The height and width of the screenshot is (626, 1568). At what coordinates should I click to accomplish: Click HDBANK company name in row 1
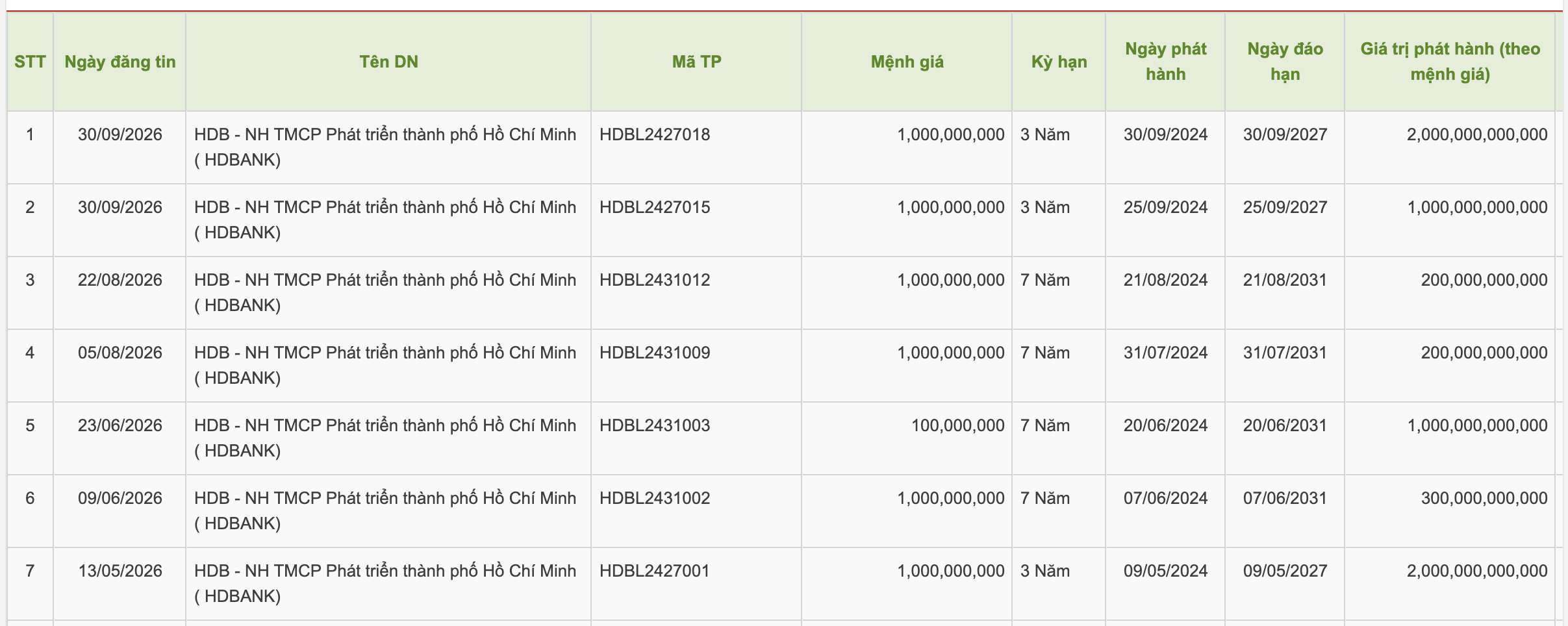point(385,147)
